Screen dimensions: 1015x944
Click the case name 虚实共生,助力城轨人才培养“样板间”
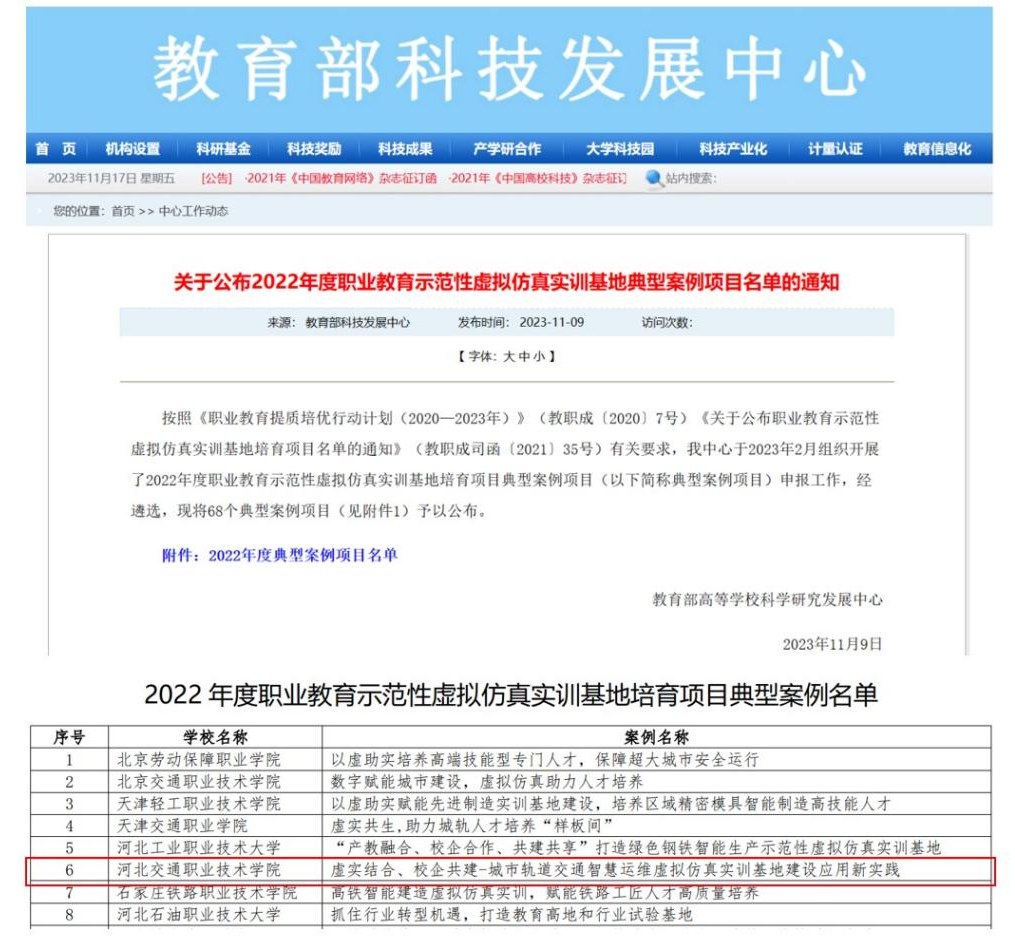tap(472, 826)
